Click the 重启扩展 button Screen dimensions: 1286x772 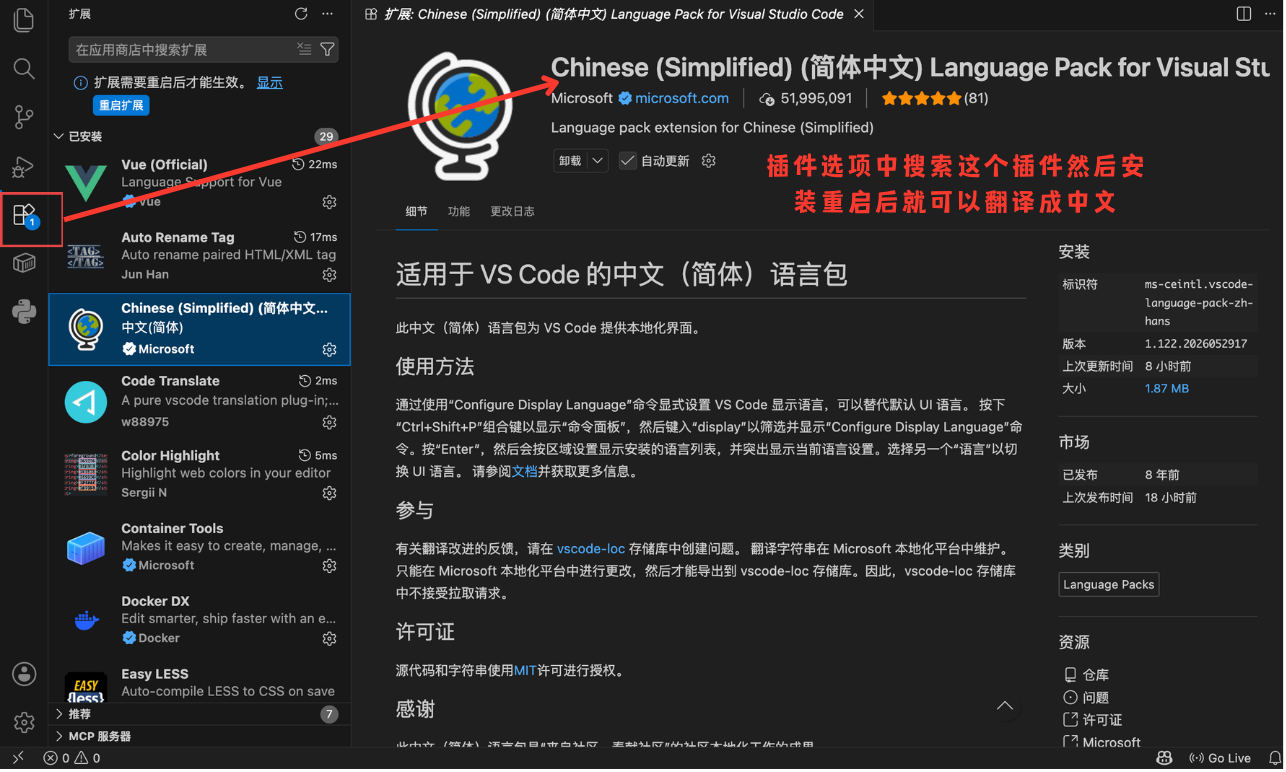tap(121, 105)
